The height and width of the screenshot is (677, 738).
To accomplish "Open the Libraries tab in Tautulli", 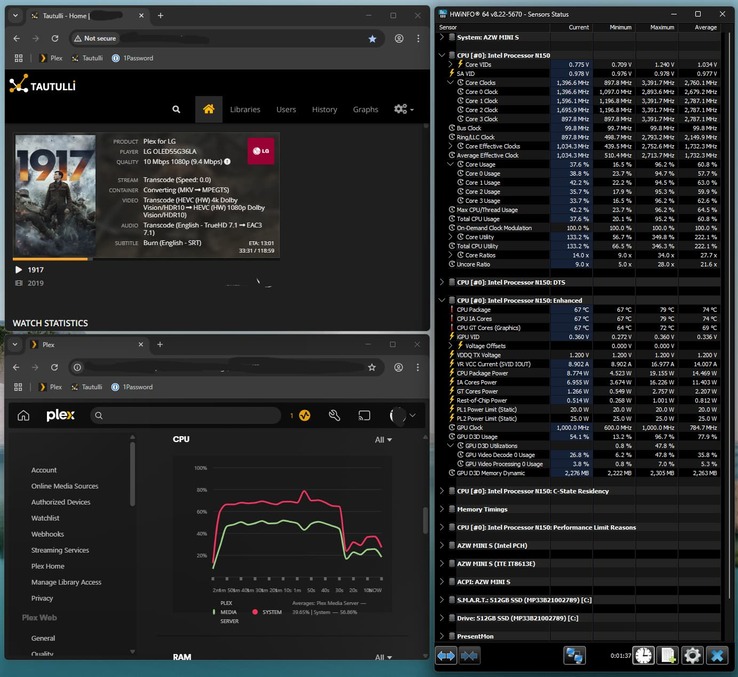I will pos(245,109).
